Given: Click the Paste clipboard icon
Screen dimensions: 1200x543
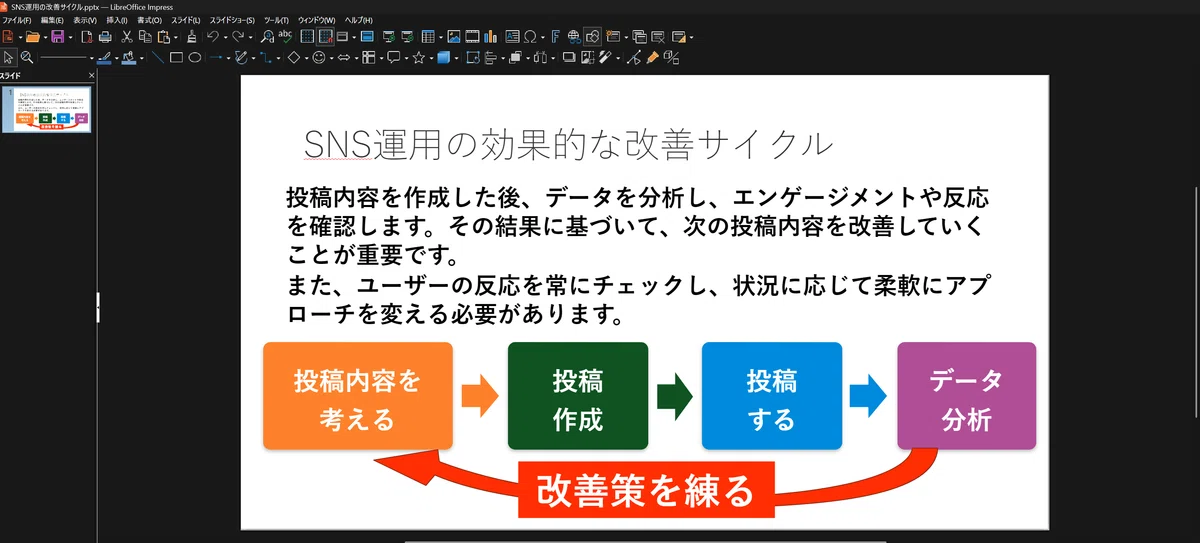Looking at the screenshot, I should coord(163,37).
